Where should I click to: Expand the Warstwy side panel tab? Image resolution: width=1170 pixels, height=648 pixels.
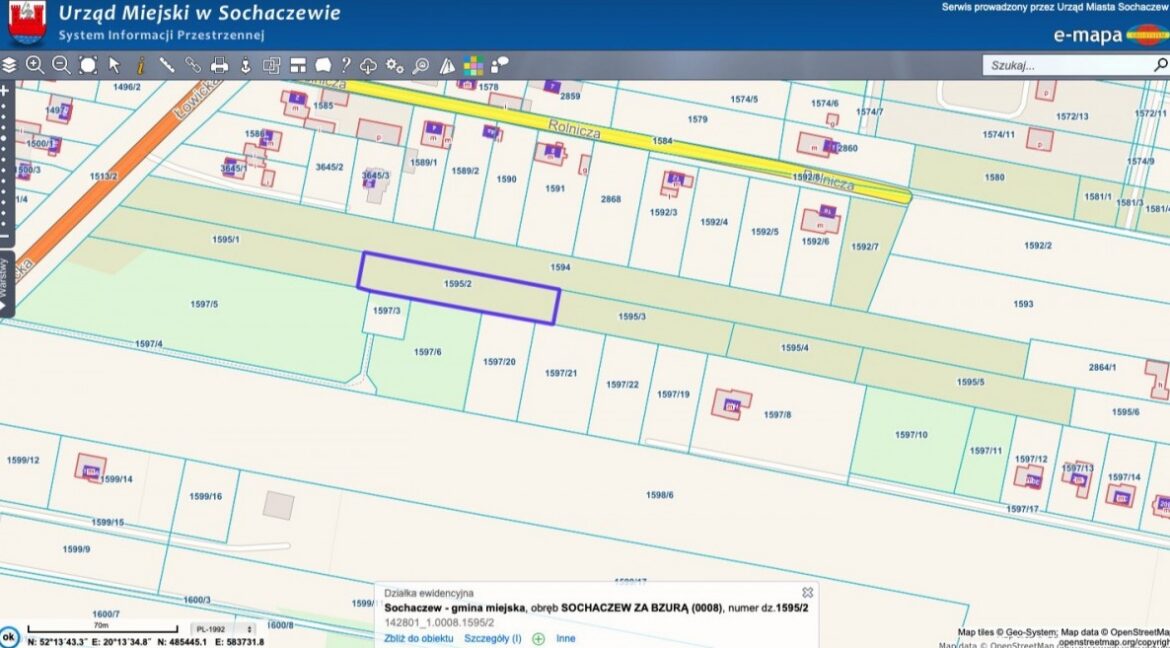tap(5, 282)
